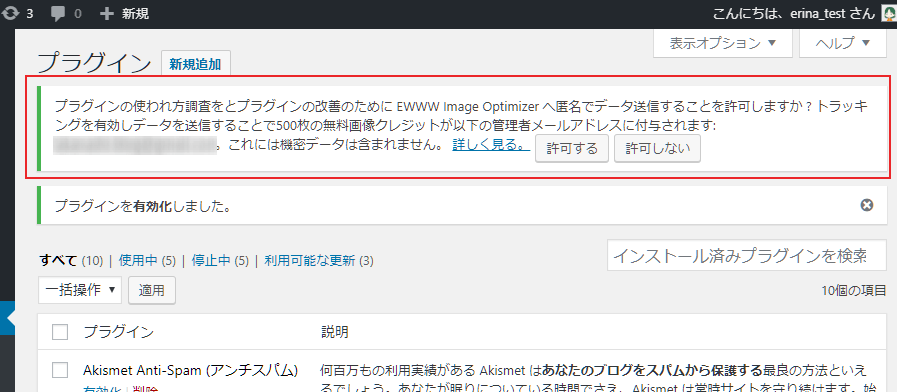
Task: Expand the ヘルプ dropdown tab
Action: (x=843, y=43)
